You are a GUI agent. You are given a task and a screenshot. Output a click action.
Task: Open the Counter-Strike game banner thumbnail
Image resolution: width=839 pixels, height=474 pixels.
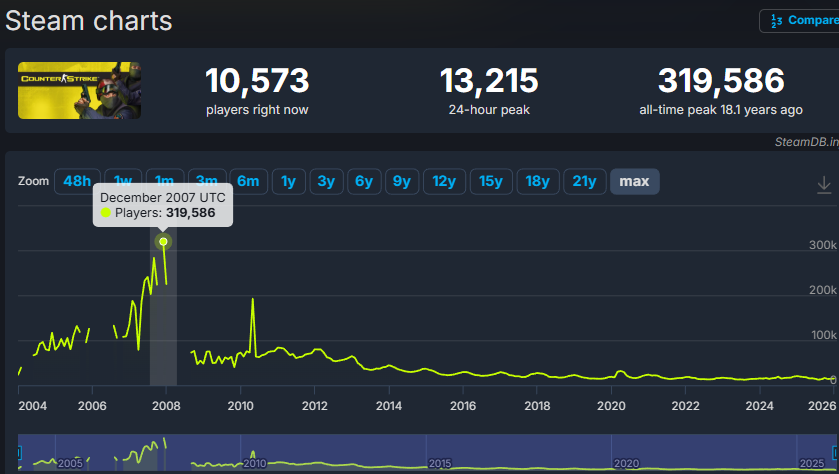pyautogui.click(x=79, y=90)
